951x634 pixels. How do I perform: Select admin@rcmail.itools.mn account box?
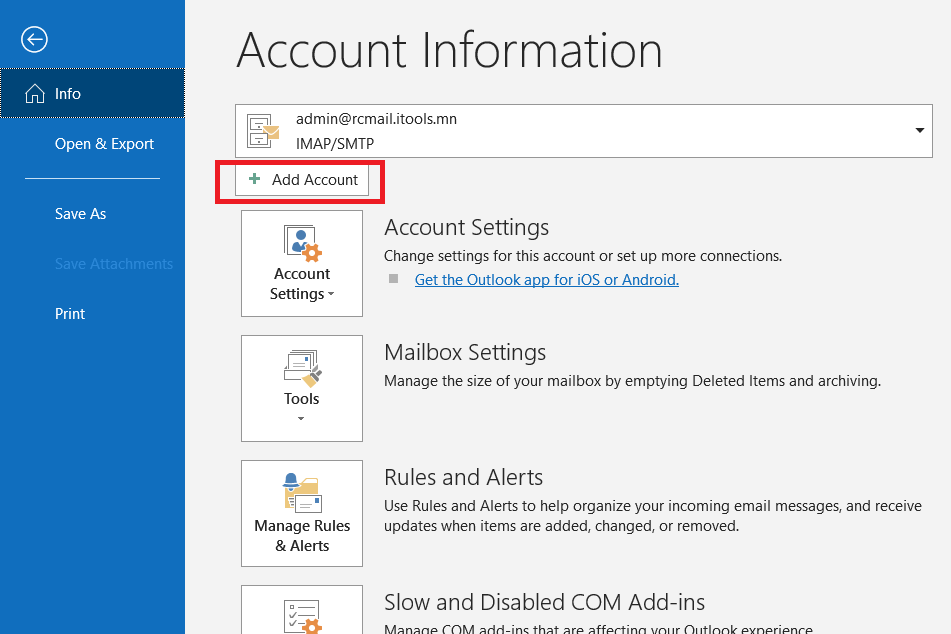583,131
